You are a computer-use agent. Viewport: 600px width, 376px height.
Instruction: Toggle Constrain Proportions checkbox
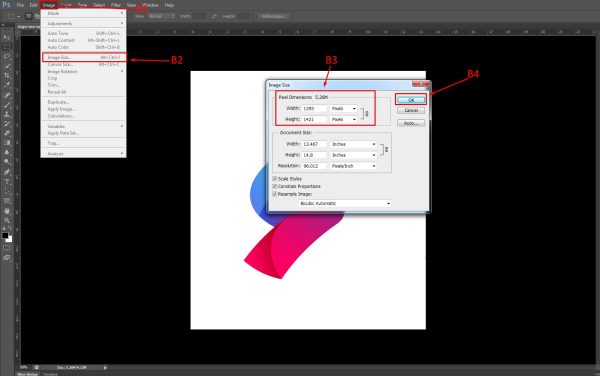pyautogui.click(x=274, y=186)
